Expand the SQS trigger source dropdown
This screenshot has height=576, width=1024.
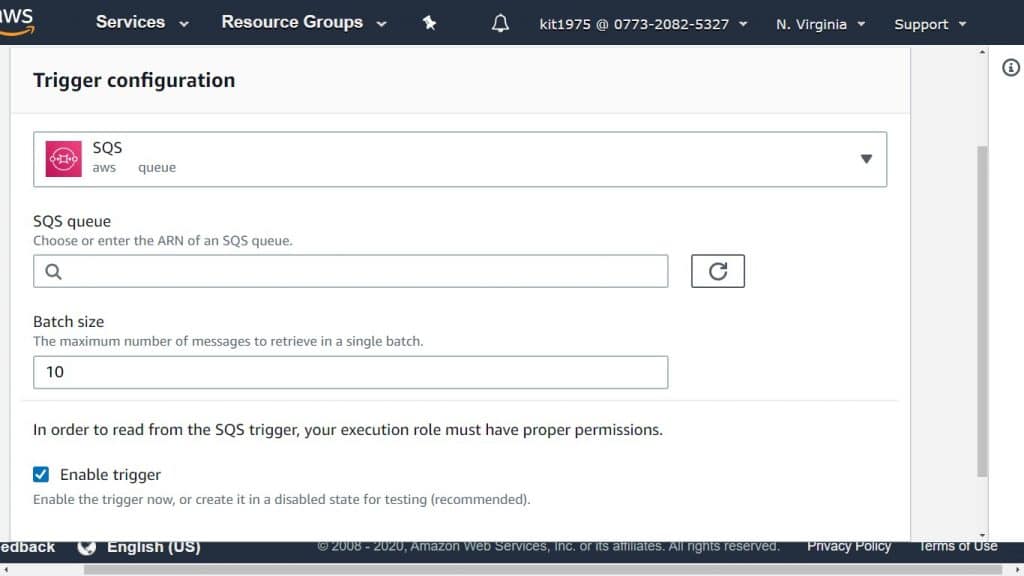tap(866, 158)
